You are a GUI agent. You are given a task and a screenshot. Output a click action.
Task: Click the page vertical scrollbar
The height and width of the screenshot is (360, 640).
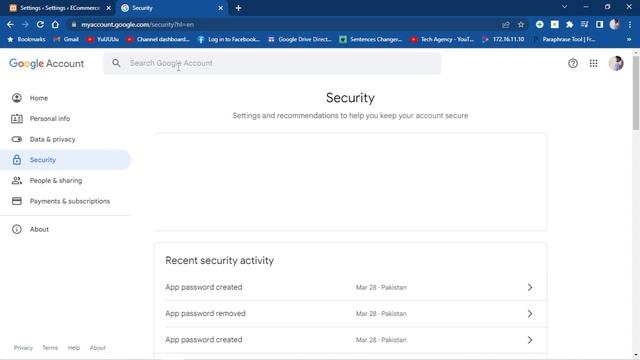[x=636, y=93]
